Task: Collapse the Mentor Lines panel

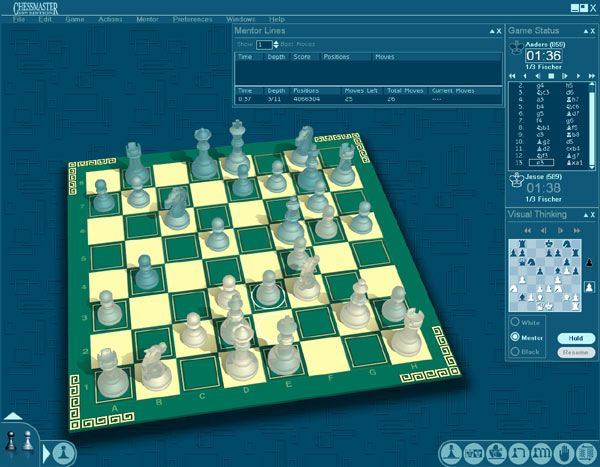Action: point(492,31)
